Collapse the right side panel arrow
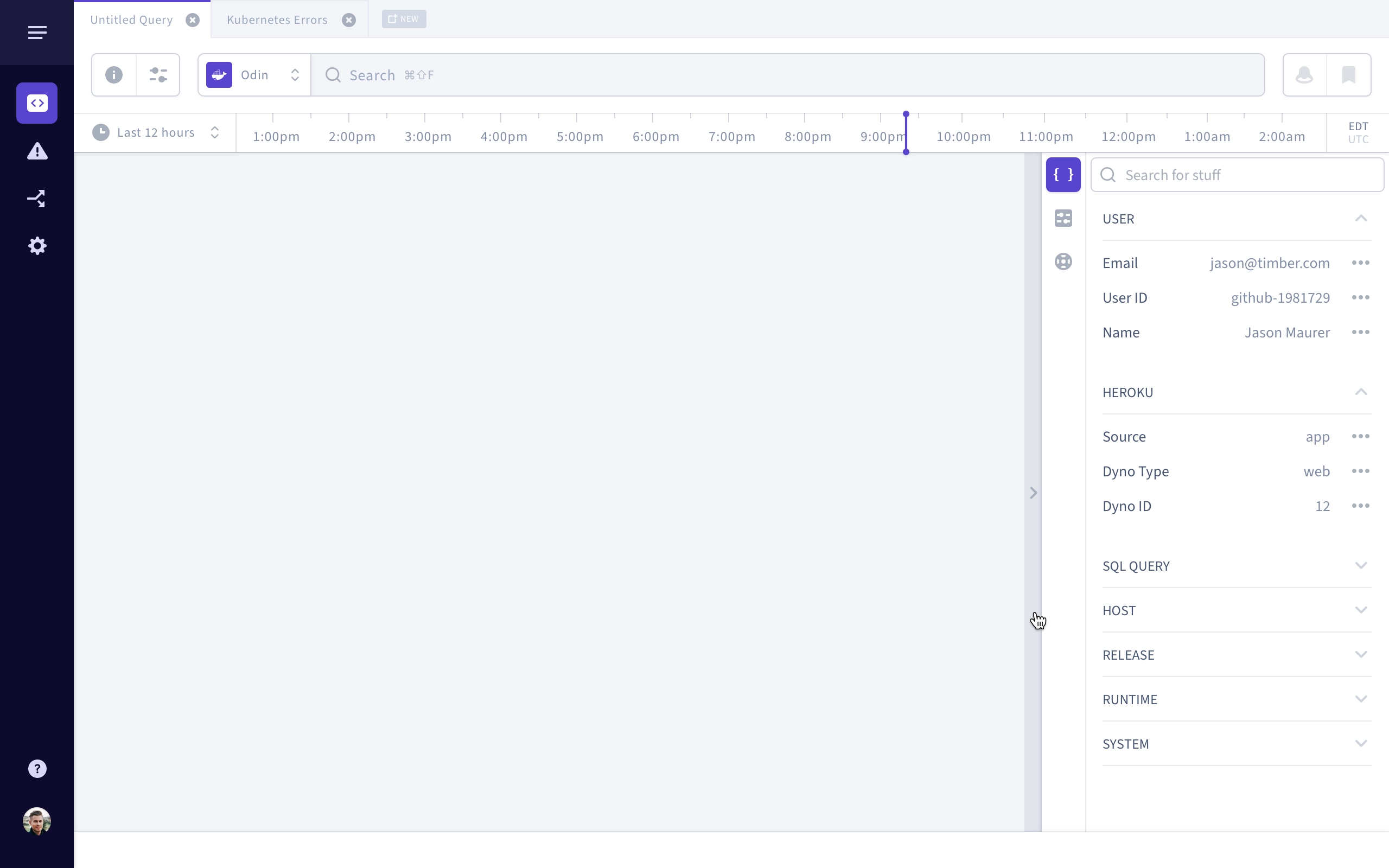This screenshot has height=868, width=1389. coord(1033,493)
